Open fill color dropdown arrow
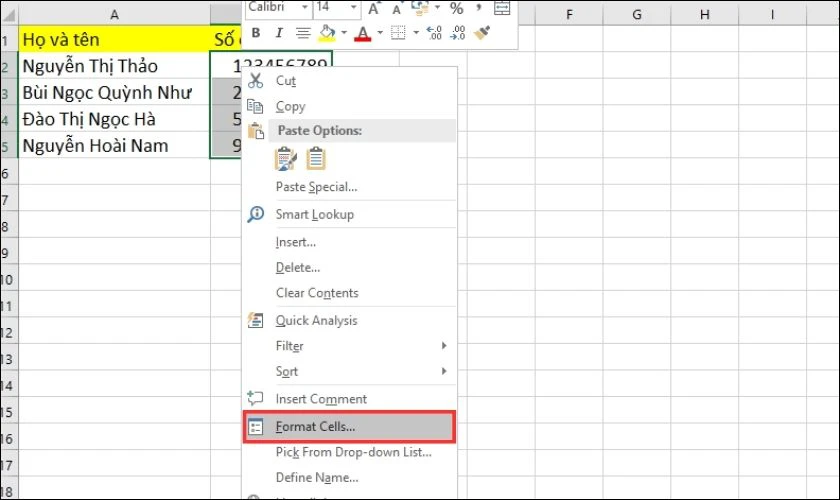The height and width of the screenshot is (500, 840). (344, 33)
